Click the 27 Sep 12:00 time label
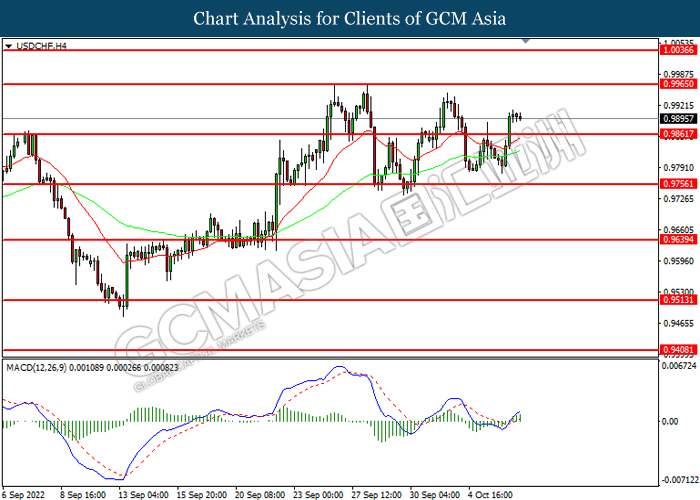This screenshot has height=500, width=700. 376,495
